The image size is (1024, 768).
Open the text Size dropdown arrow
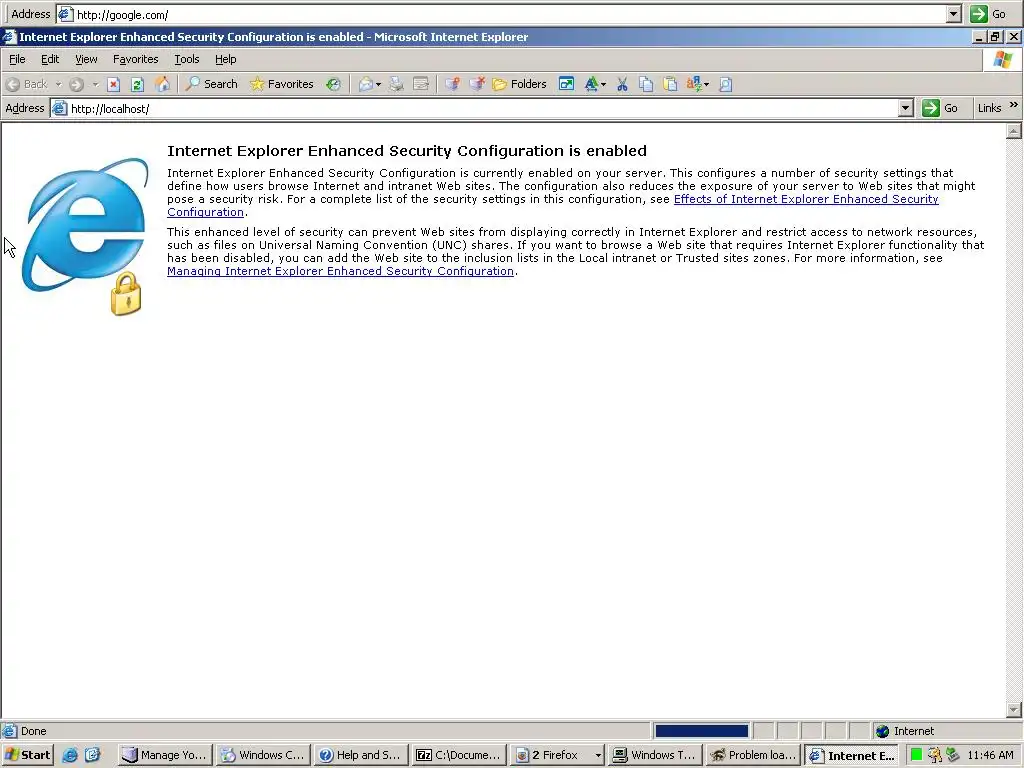(x=603, y=84)
